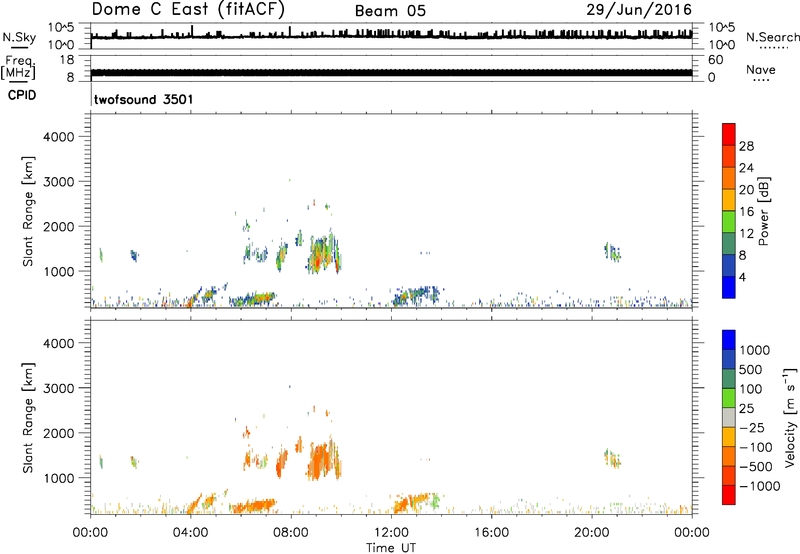This screenshot has width=800, height=554.
Task: Pick the red top segment of power colorbar
Action: coord(729,134)
